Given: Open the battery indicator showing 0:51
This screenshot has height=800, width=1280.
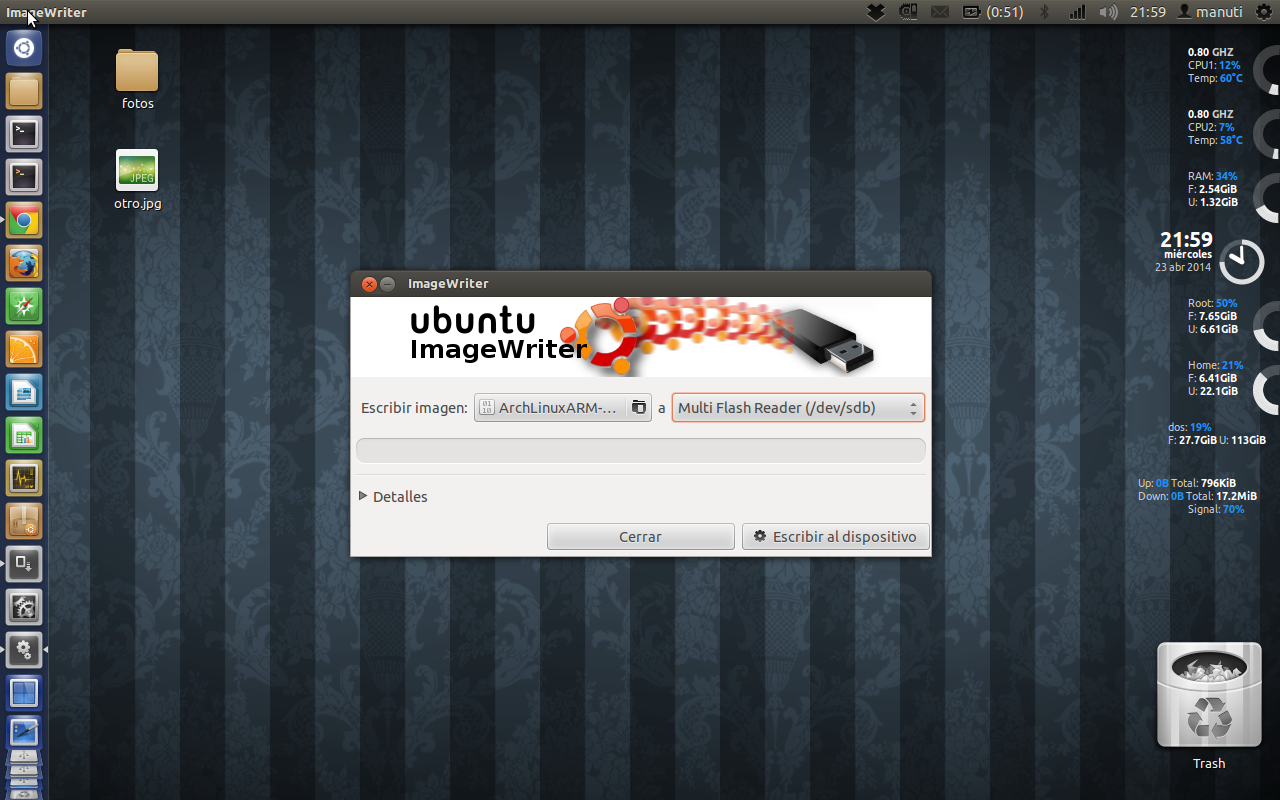Looking at the screenshot, I should click(993, 12).
